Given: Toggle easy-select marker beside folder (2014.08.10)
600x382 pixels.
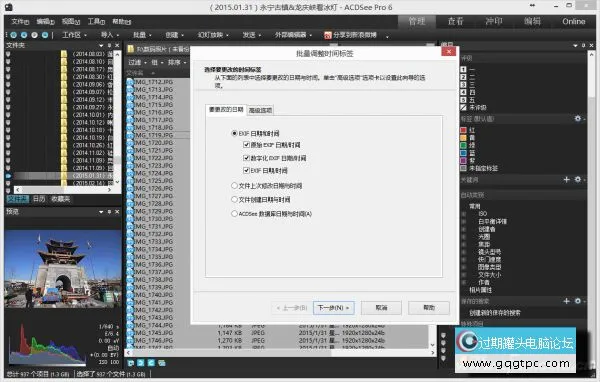Looking at the screenshot, I should point(8,62).
